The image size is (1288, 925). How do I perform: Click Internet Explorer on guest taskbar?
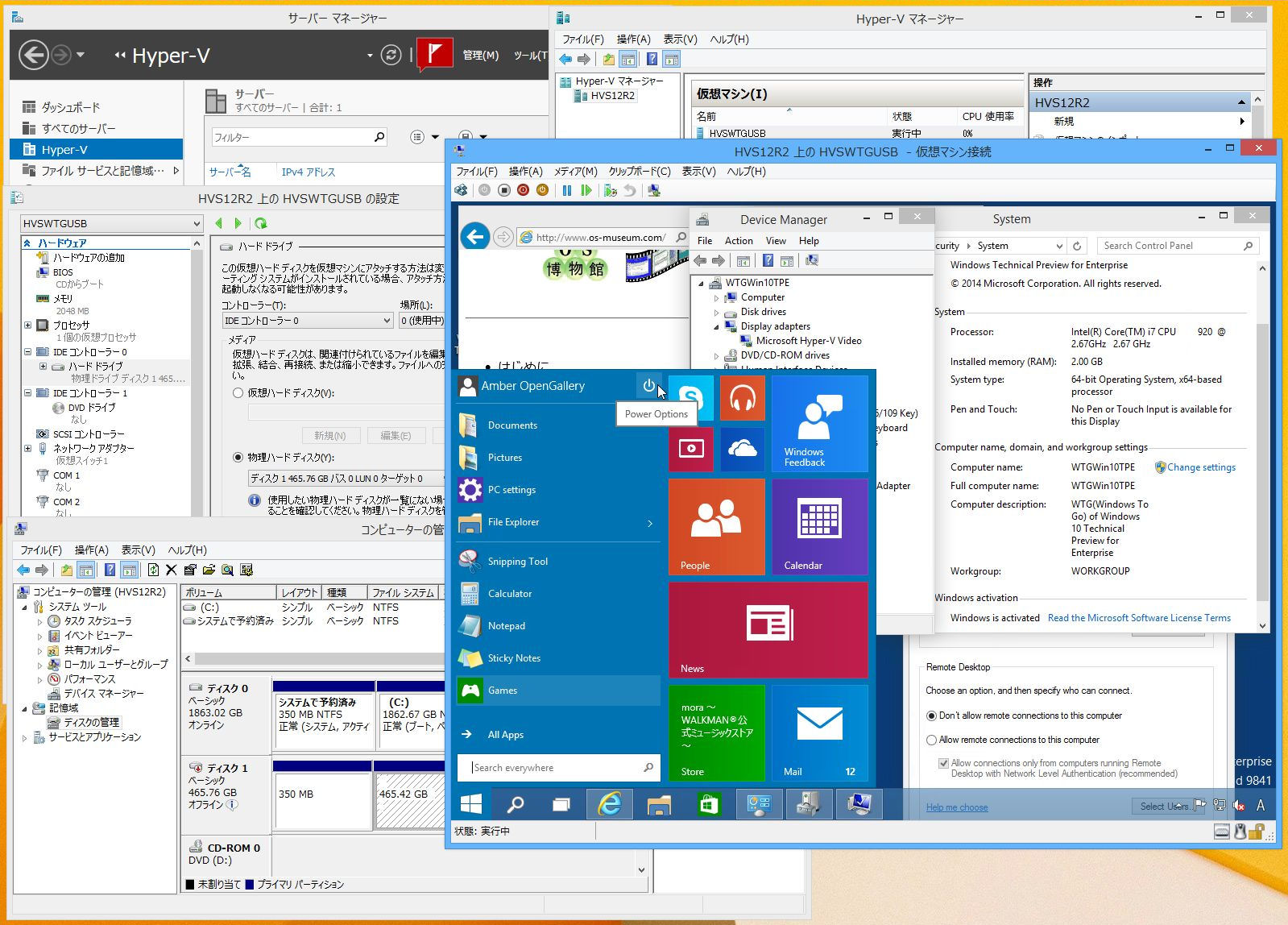point(610,804)
